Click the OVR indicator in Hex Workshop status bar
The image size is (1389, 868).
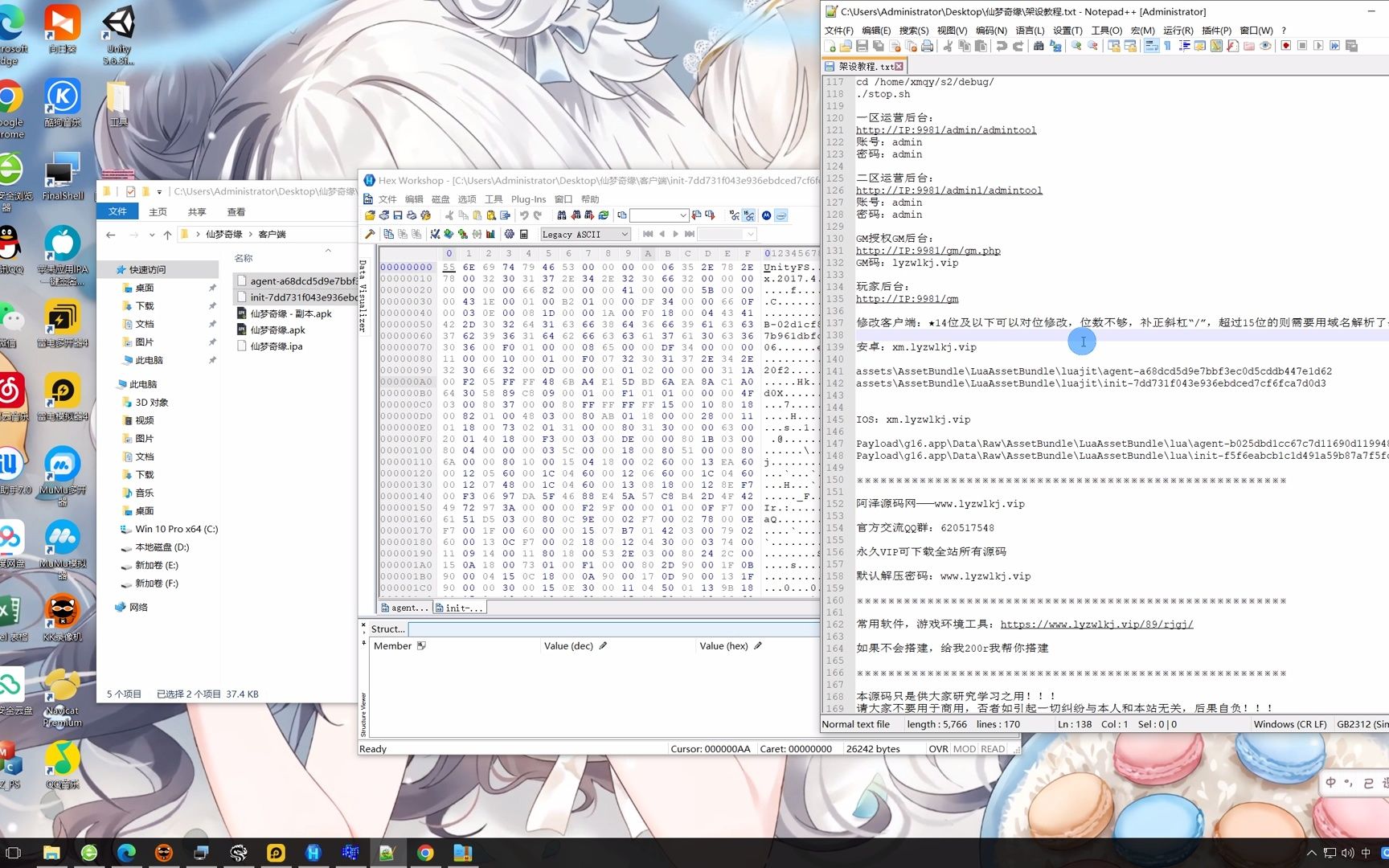click(938, 748)
